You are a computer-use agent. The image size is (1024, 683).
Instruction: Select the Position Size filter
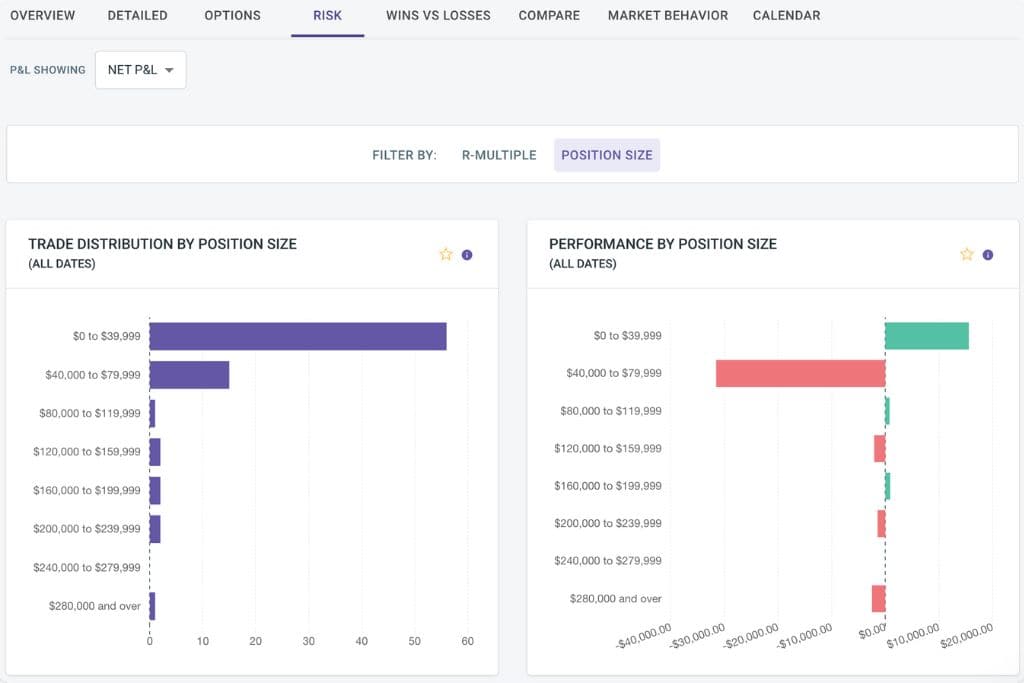pos(607,155)
